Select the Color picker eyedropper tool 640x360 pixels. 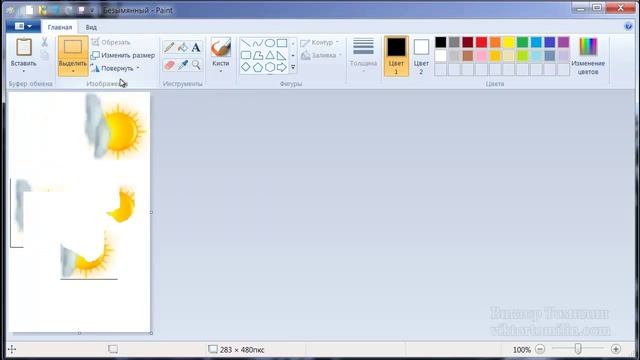point(183,64)
